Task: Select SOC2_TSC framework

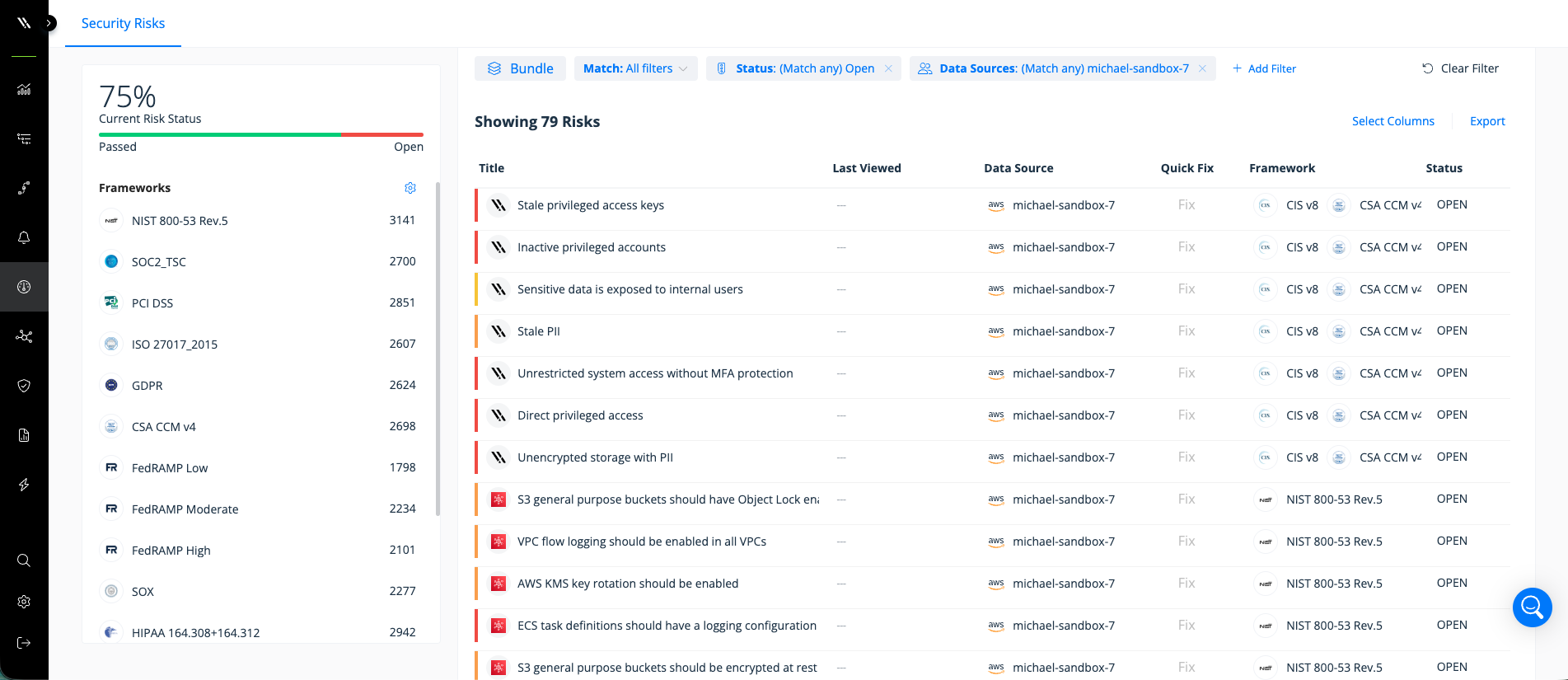Action: (x=257, y=261)
